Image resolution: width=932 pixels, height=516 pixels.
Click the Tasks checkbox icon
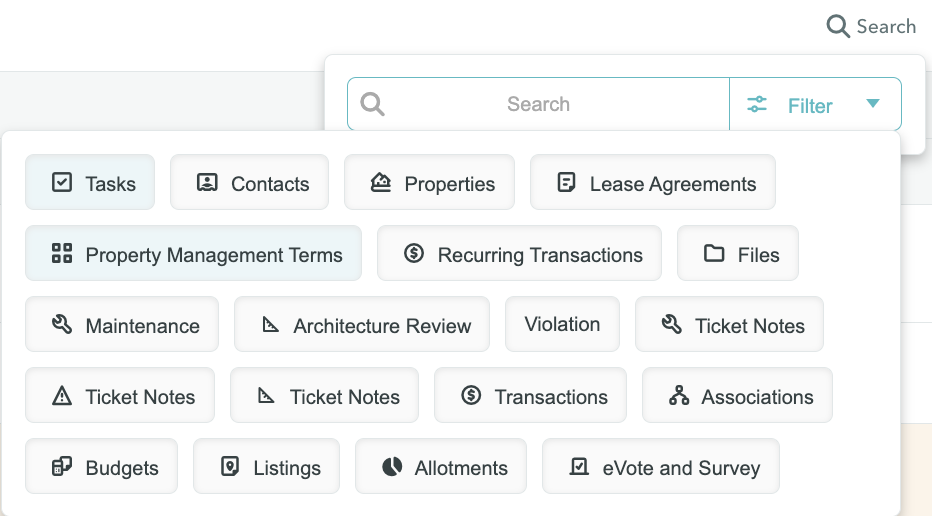[x=62, y=183]
